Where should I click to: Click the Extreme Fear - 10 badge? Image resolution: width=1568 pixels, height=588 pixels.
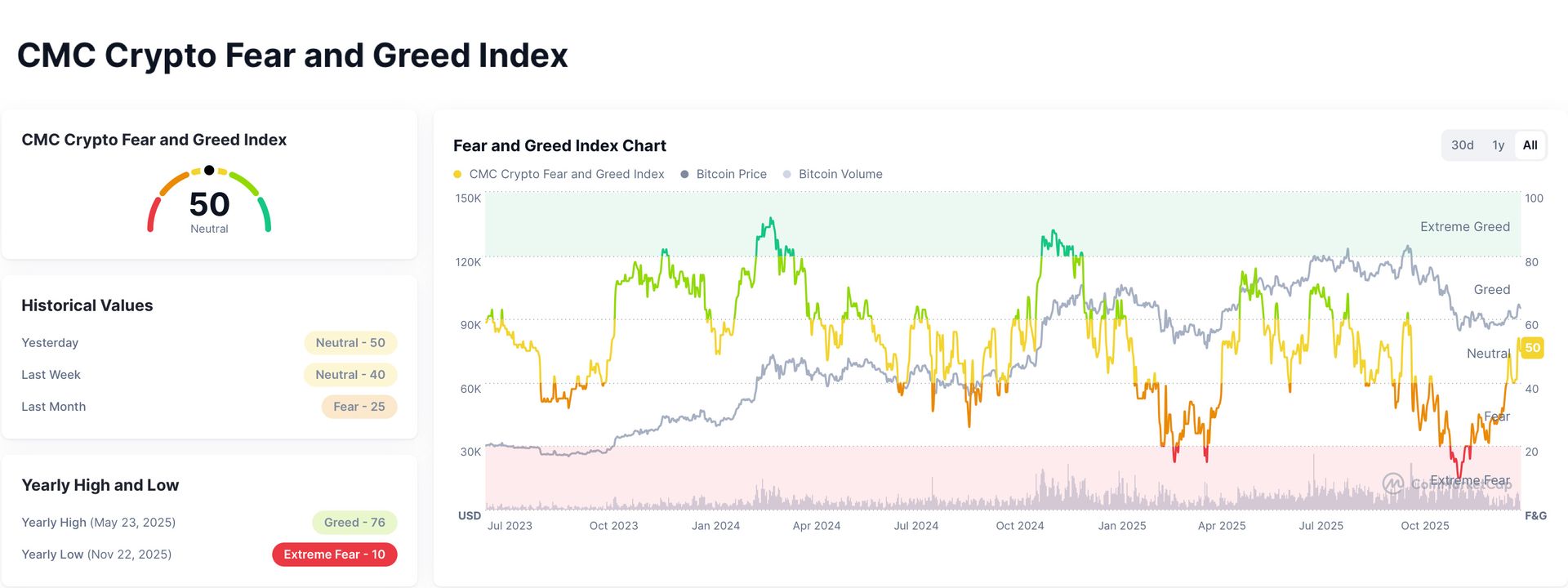coord(334,555)
